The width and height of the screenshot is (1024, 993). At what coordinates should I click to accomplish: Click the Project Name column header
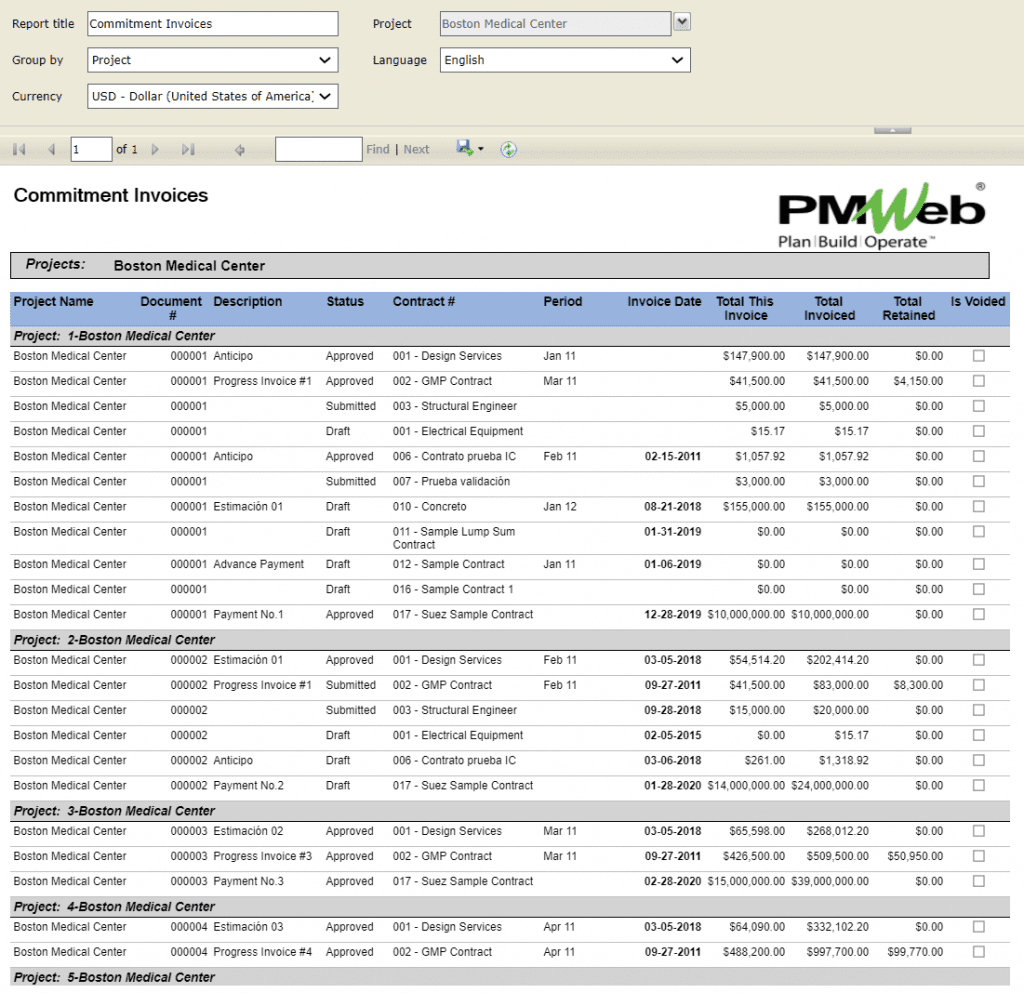pos(54,302)
